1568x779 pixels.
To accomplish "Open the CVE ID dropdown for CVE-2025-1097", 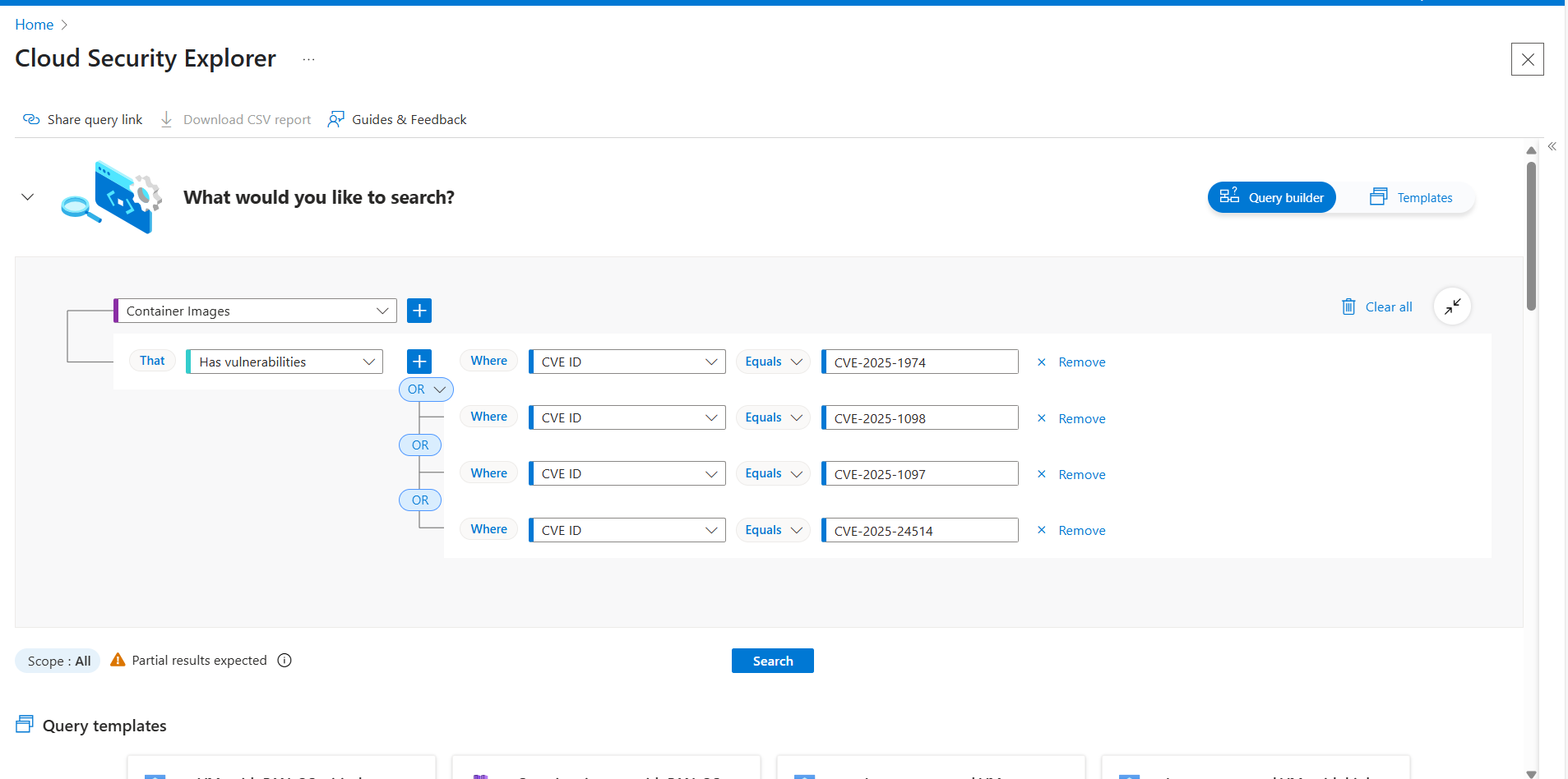I will click(627, 473).
